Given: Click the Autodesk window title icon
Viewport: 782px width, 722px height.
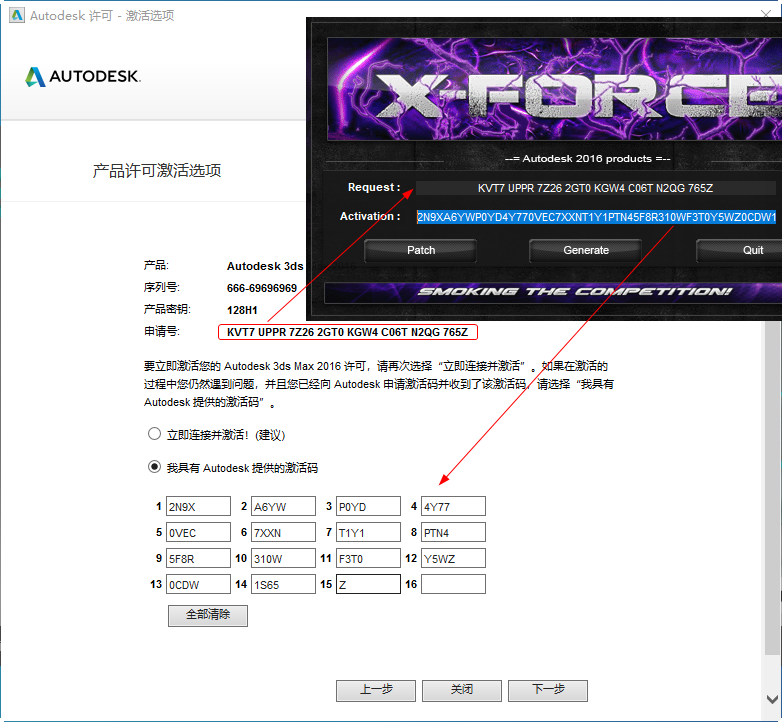Looking at the screenshot, I should (16, 15).
